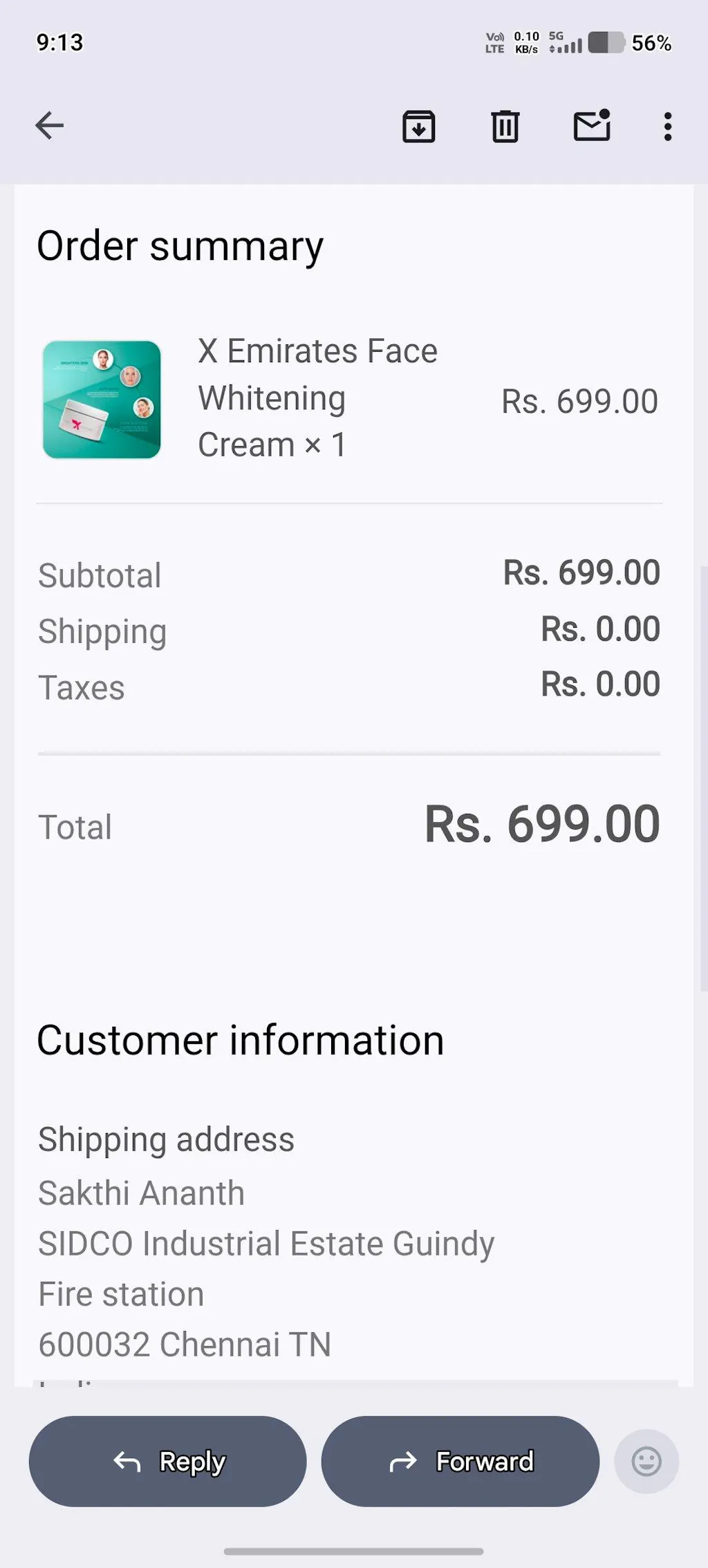Delete email with trash icon

[505, 127]
